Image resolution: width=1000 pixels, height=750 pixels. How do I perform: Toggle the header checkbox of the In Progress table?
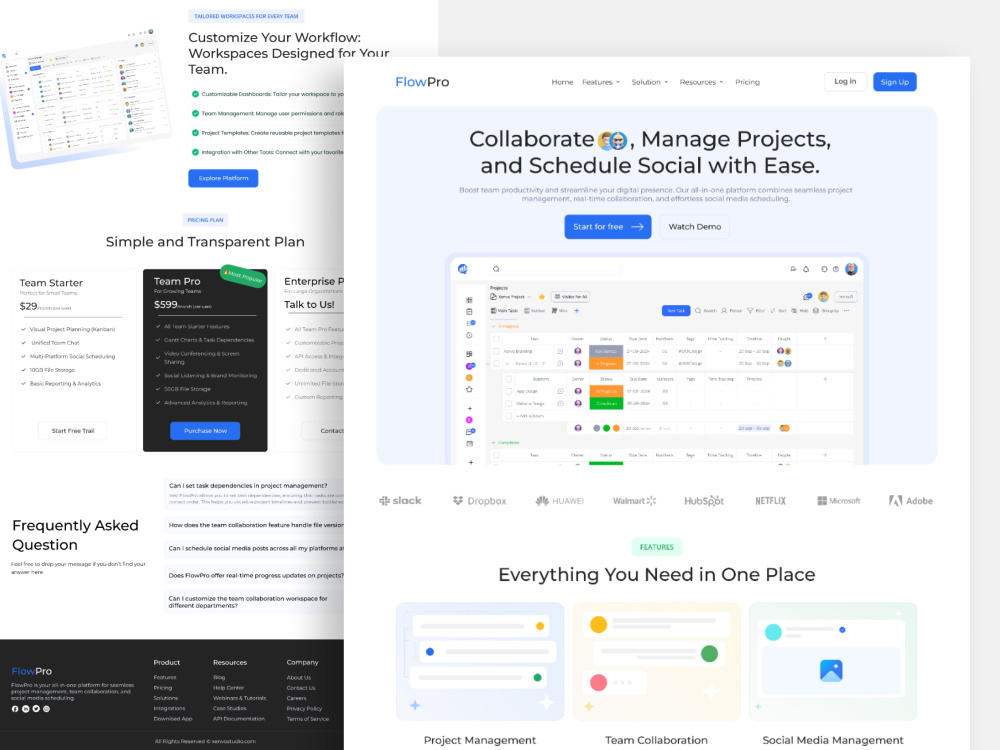496,339
